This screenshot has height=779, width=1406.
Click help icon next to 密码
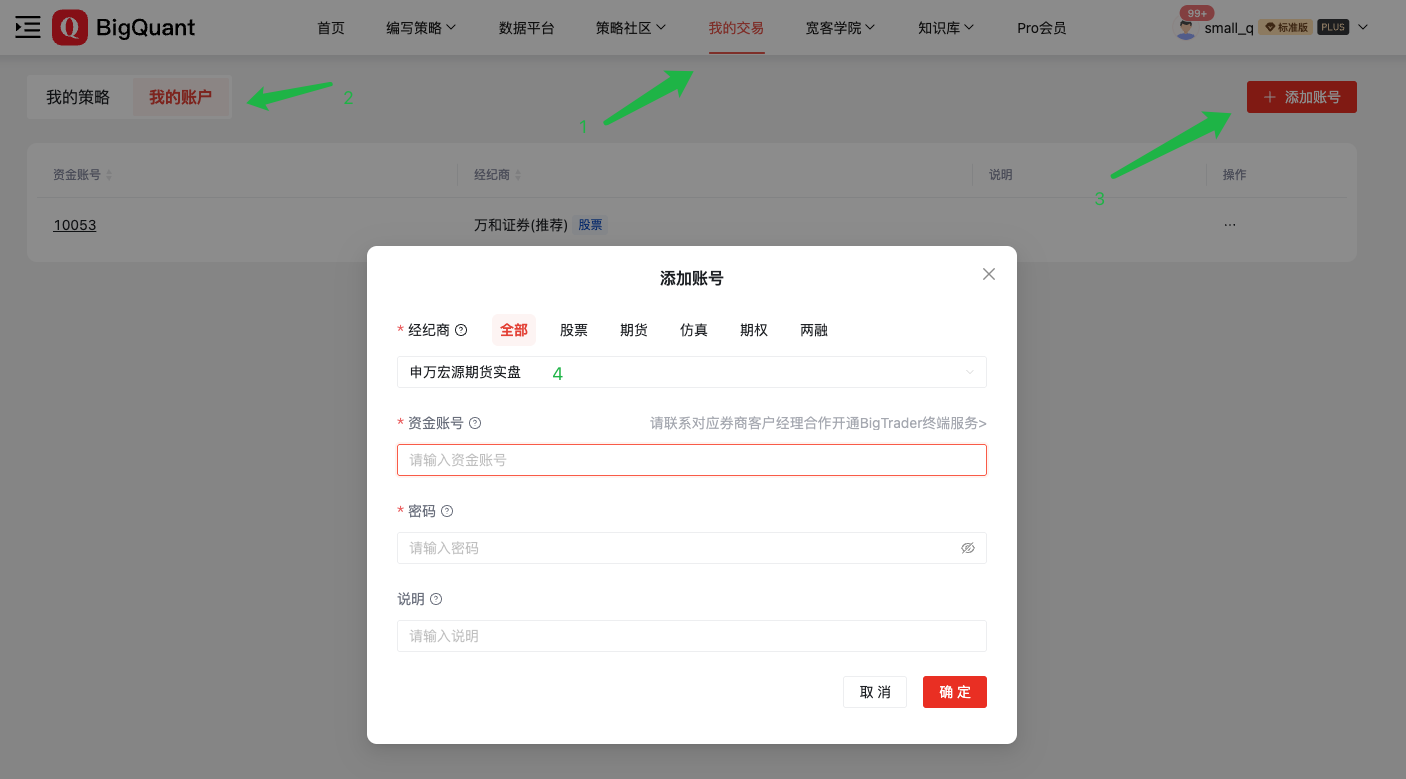point(447,511)
